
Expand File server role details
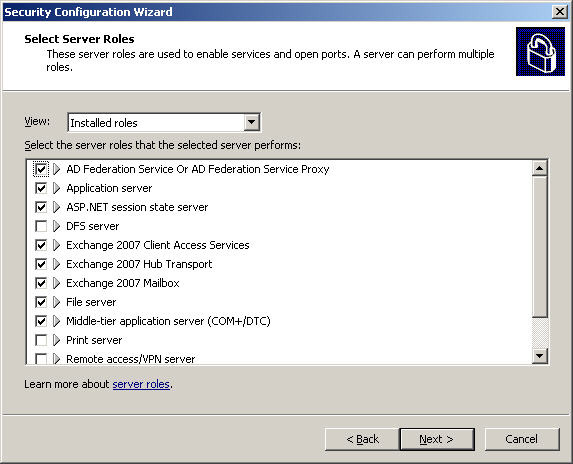[x=56, y=302]
